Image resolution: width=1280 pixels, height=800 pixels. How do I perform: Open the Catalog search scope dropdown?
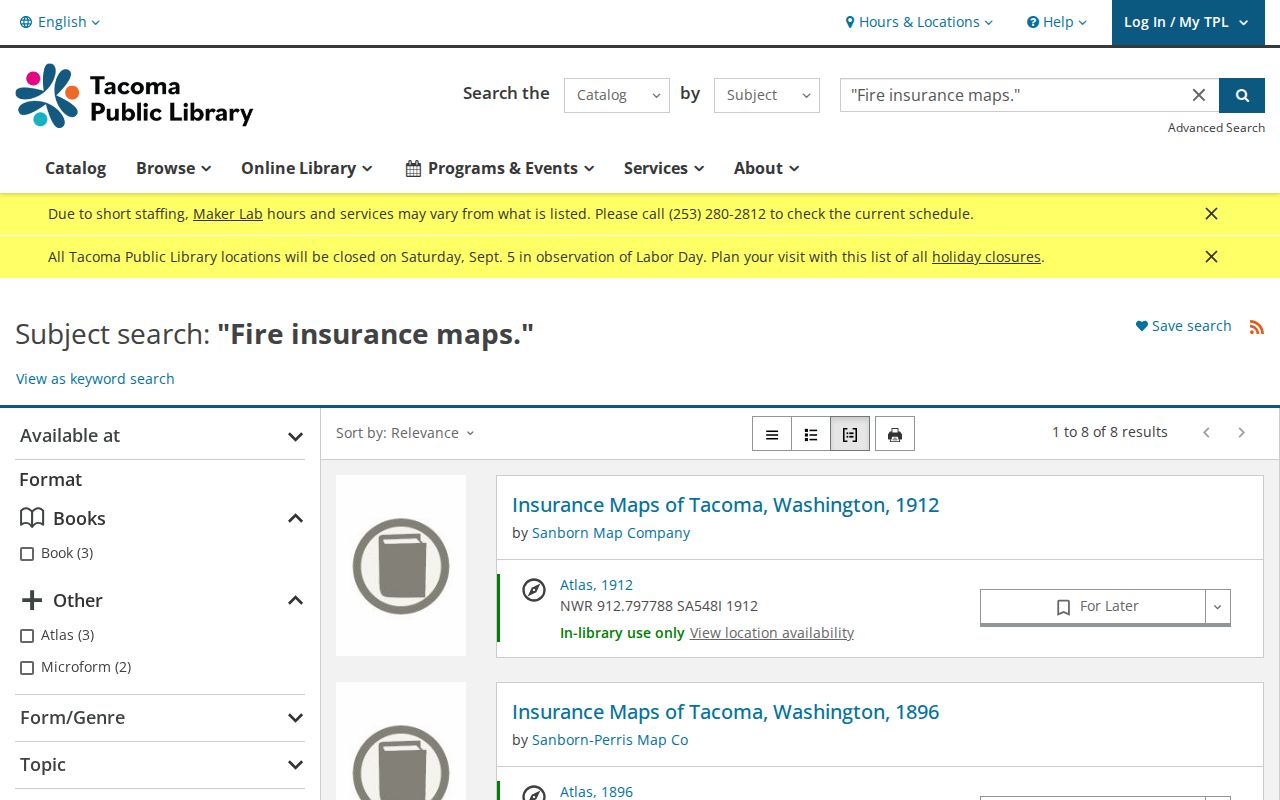617,95
